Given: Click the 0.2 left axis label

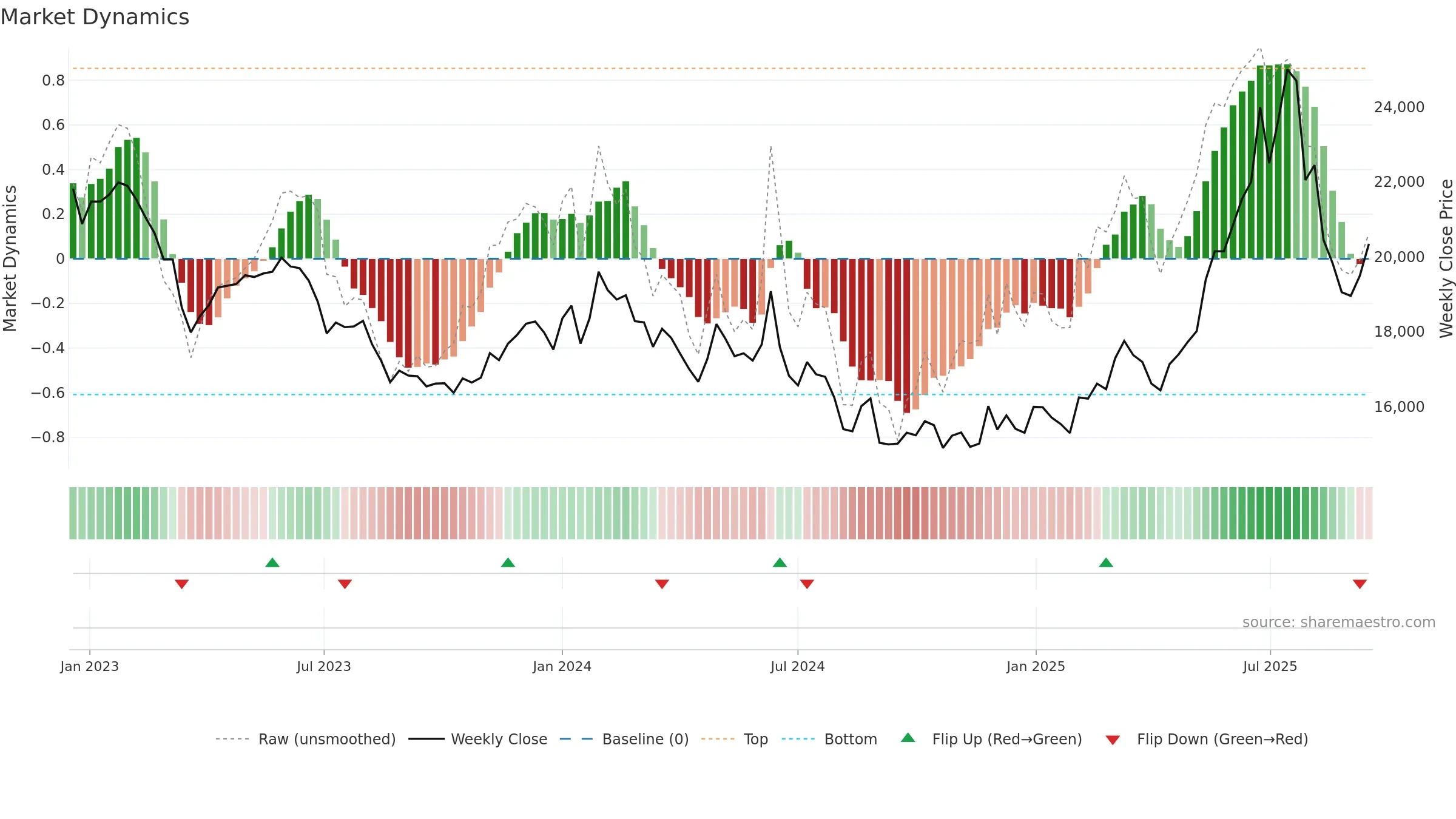Looking at the screenshot, I should (x=53, y=214).
